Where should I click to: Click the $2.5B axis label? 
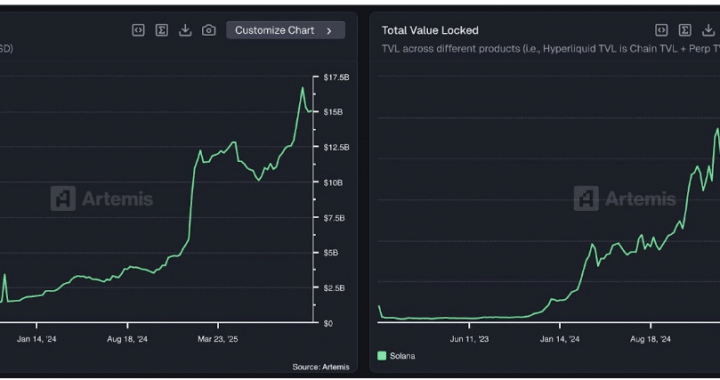point(334,288)
